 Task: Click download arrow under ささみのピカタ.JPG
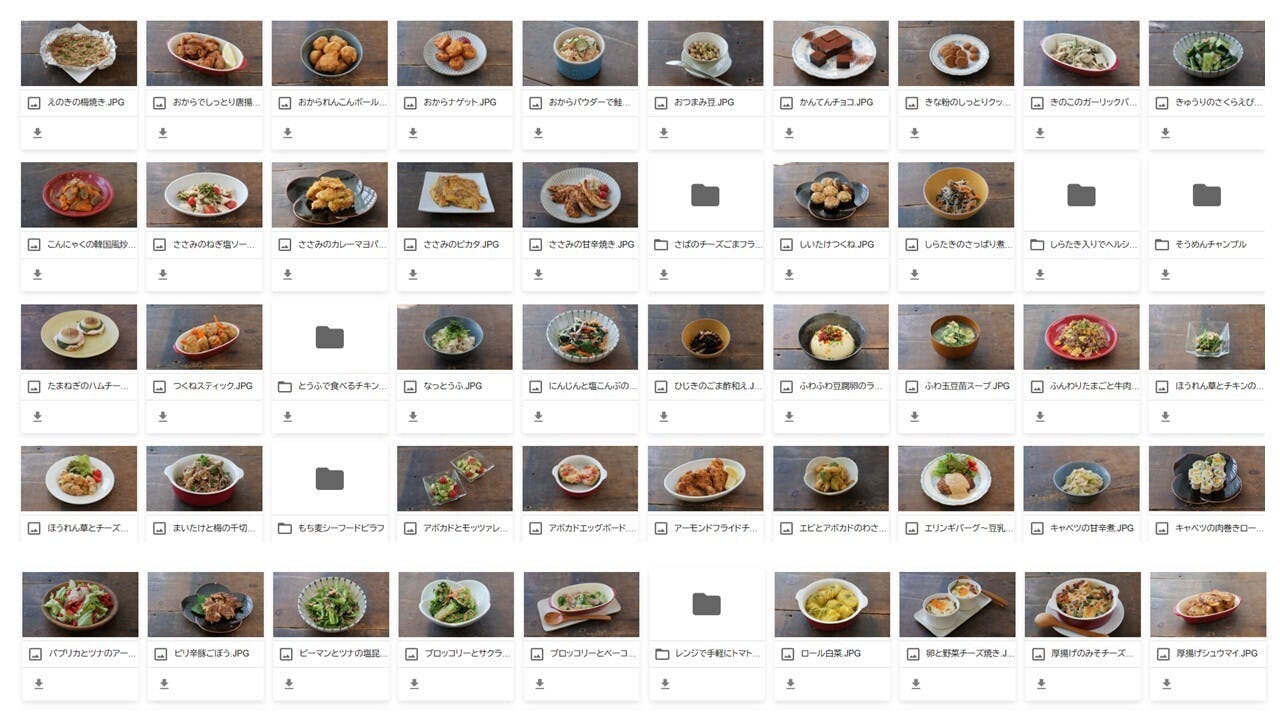click(x=413, y=274)
